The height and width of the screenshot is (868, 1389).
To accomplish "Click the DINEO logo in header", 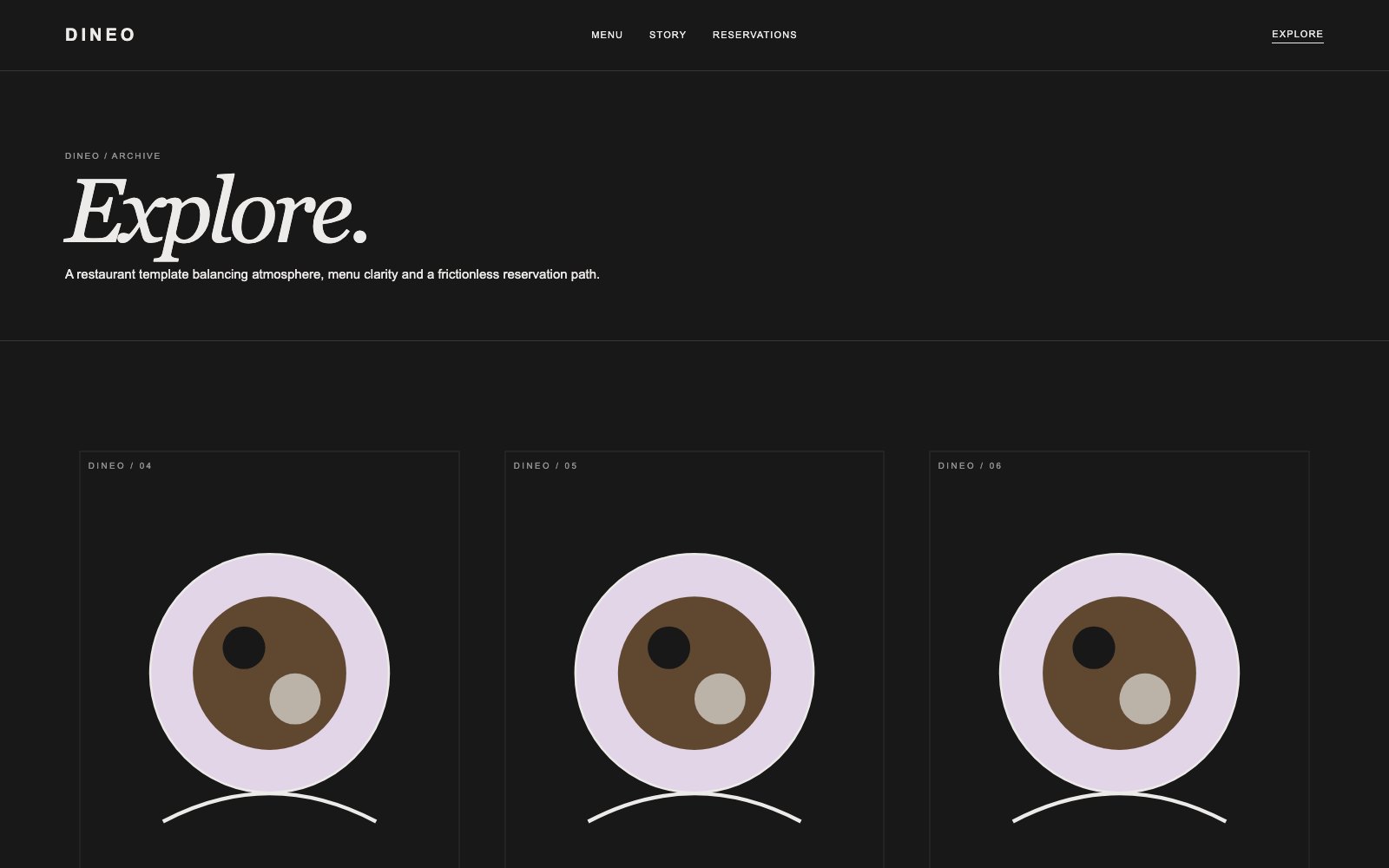I will tap(100, 35).
